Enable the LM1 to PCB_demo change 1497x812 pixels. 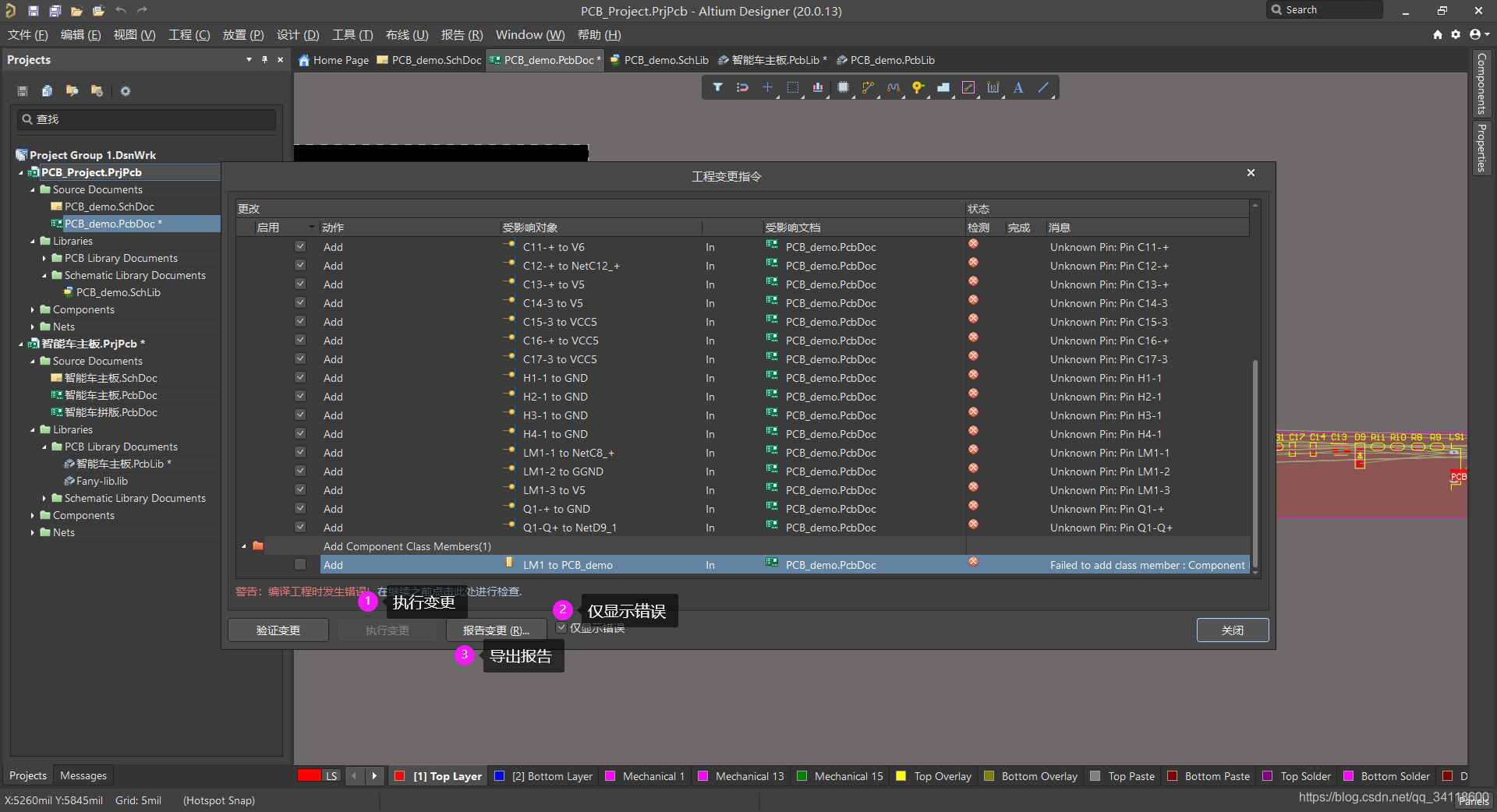point(300,564)
